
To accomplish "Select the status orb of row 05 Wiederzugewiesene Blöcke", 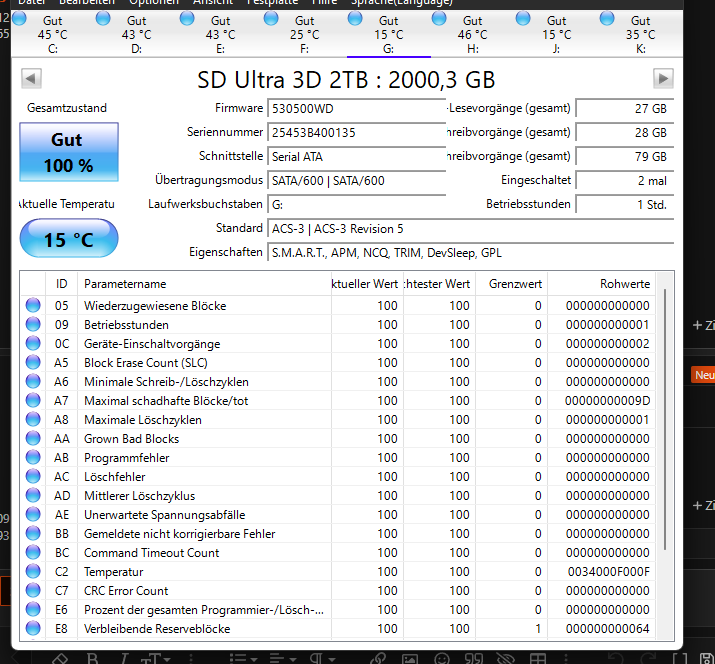I will 33,305.
